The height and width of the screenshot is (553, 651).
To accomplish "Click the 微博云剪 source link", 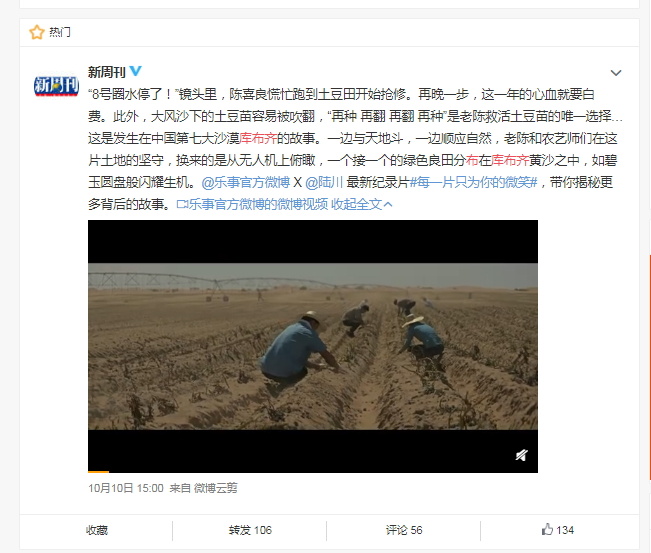I will click(x=215, y=488).
